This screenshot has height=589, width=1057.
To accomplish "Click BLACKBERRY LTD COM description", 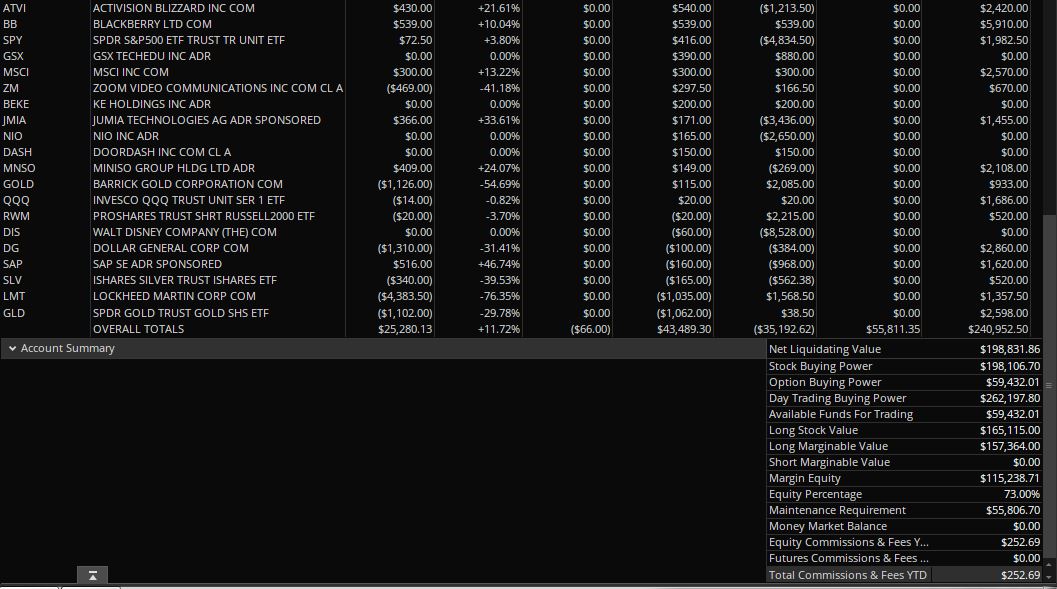I will [x=152, y=24].
